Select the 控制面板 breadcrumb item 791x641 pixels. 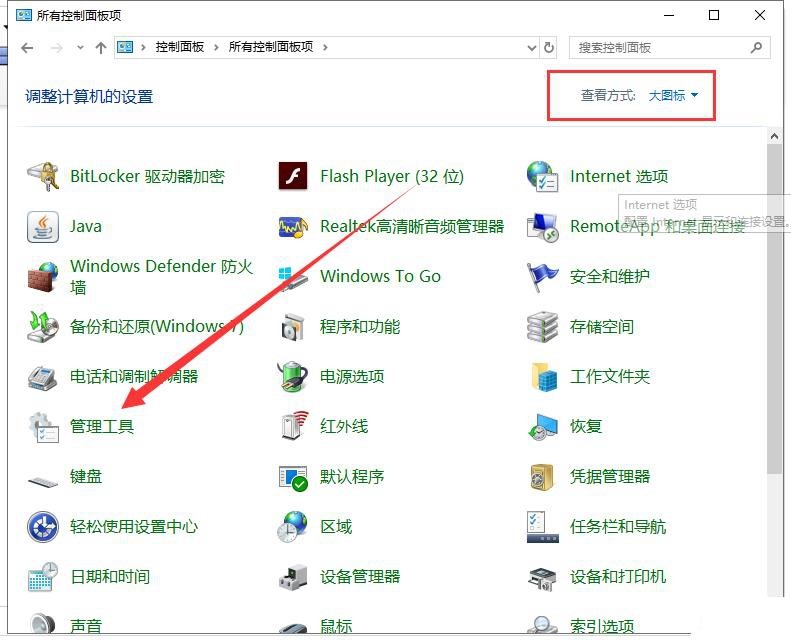click(x=180, y=47)
